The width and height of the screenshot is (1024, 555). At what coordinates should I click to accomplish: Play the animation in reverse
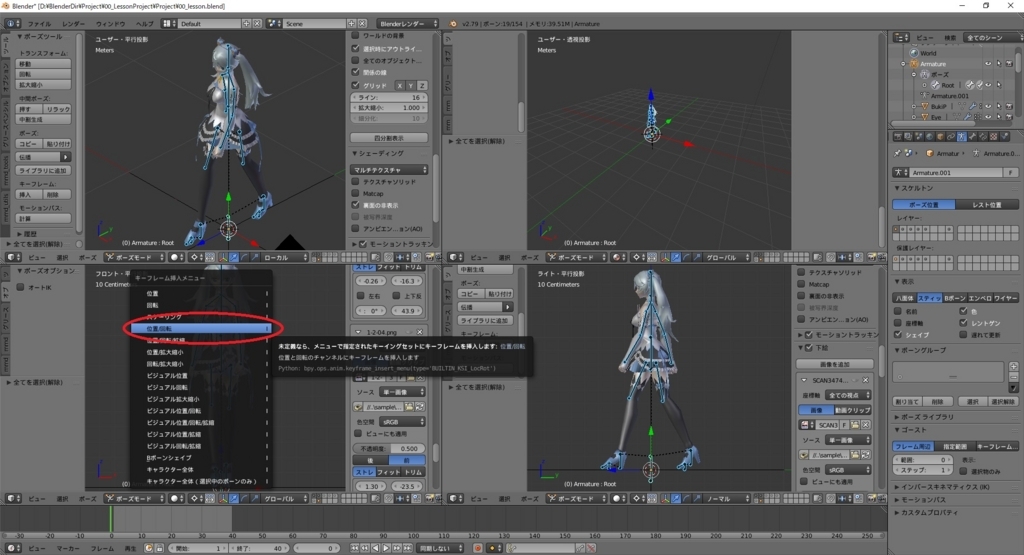click(x=376, y=548)
